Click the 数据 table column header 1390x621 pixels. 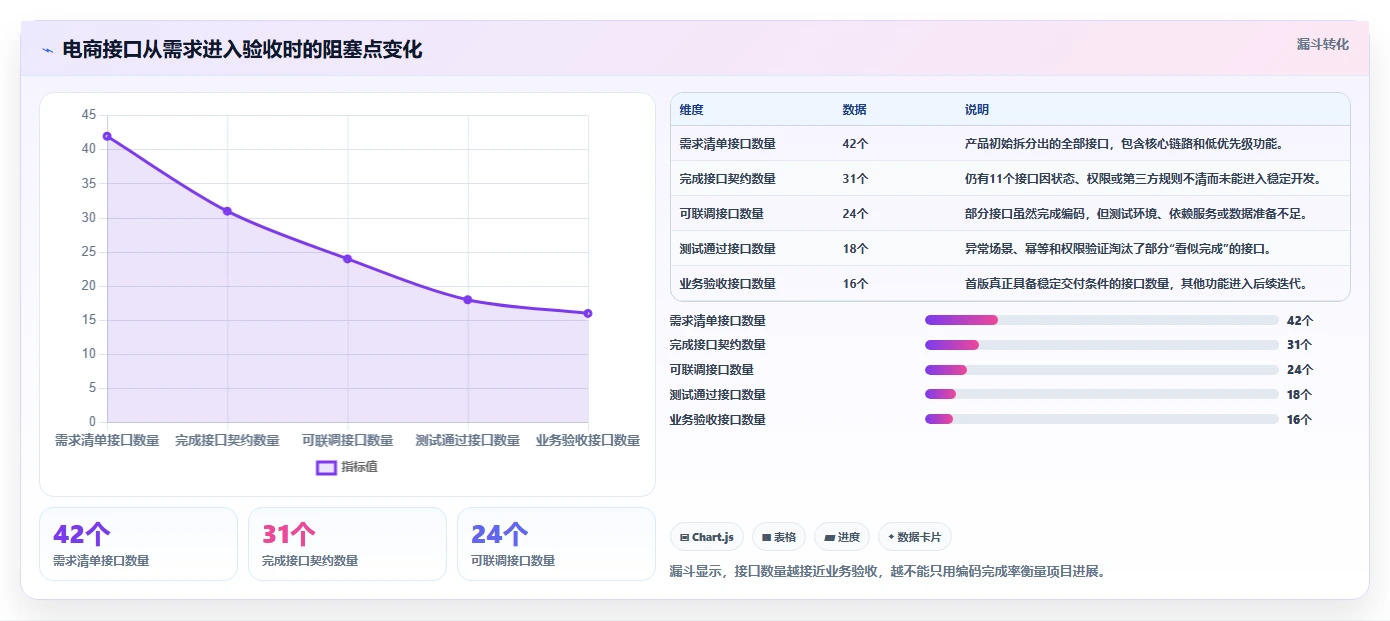point(854,110)
